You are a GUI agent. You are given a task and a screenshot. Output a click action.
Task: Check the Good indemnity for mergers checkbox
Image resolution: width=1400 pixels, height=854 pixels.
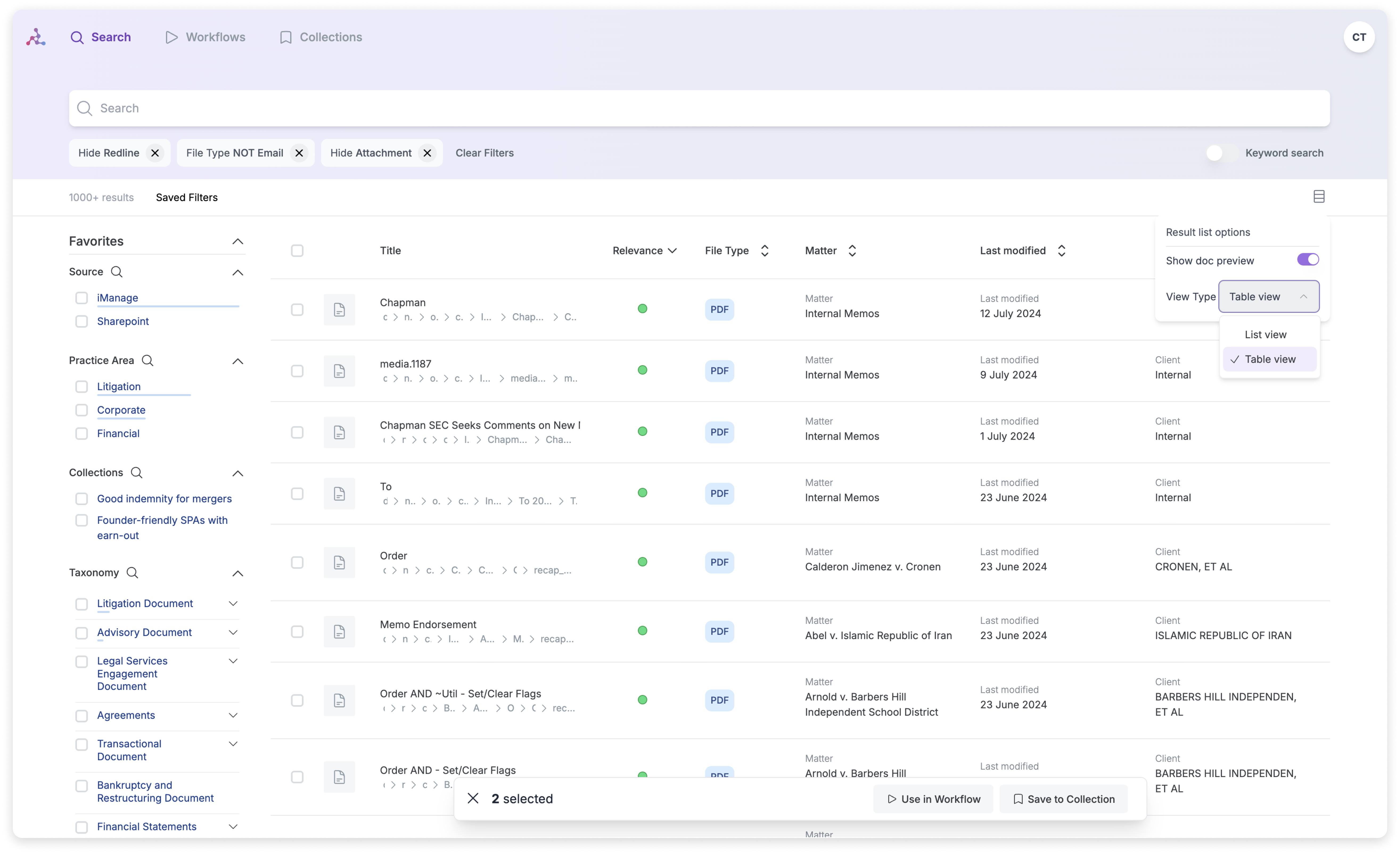[82, 498]
